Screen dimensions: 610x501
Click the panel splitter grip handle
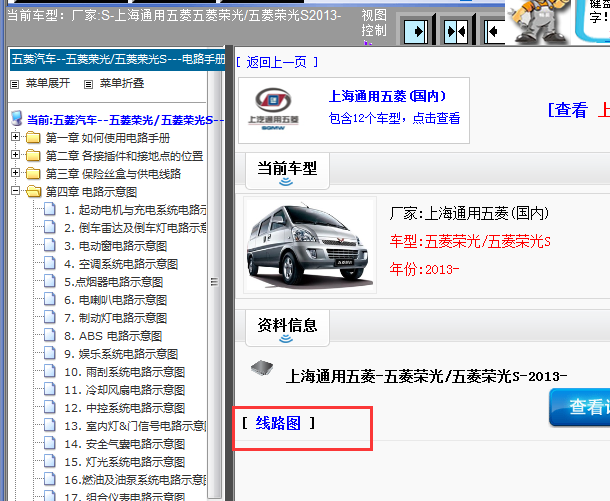[x=214, y=282]
